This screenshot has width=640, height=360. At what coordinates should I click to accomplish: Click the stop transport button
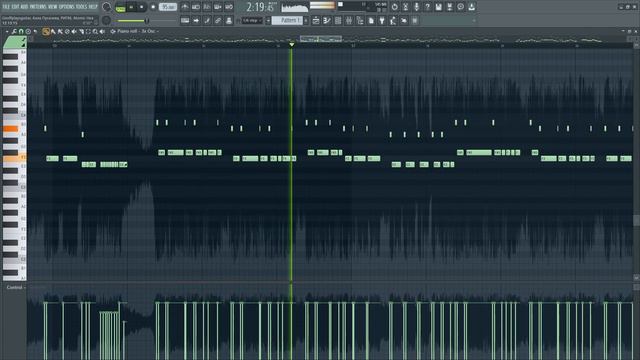(142, 7)
